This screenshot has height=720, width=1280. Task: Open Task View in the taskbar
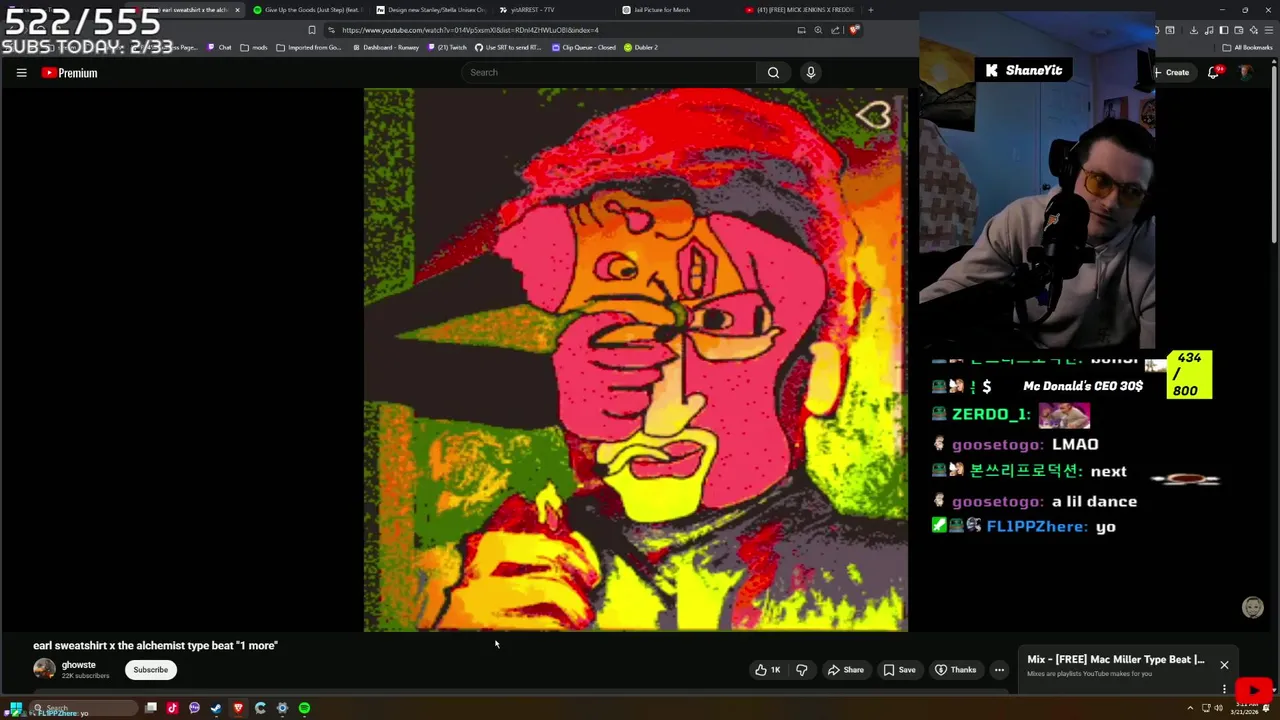click(151, 708)
